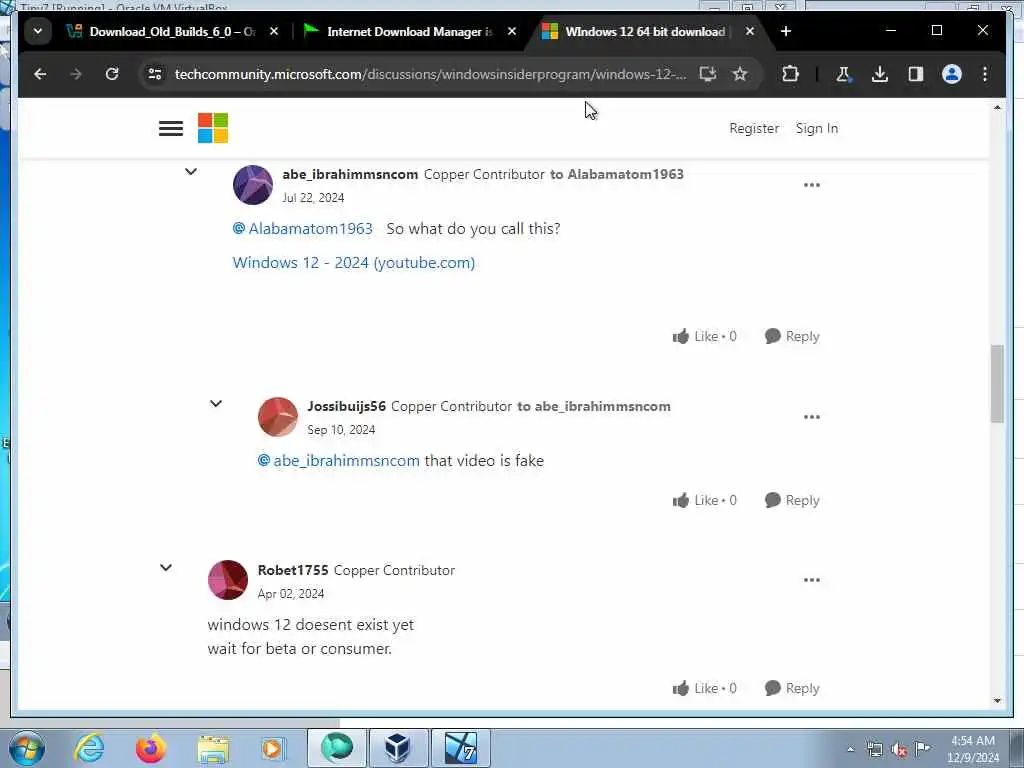Open the browser downloads icon

[x=880, y=74]
